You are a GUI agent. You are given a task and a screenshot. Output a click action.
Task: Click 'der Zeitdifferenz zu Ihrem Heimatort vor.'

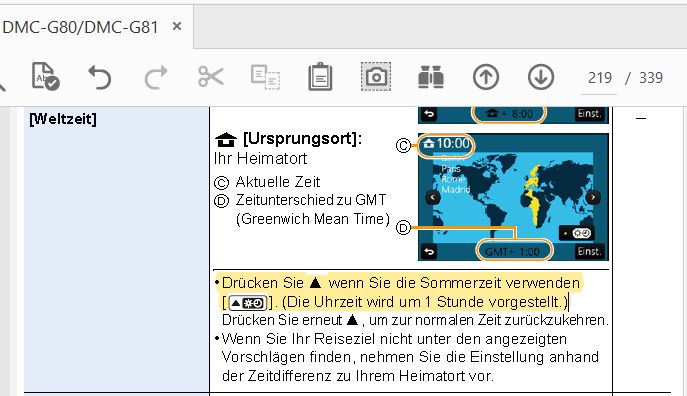(x=358, y=376)
